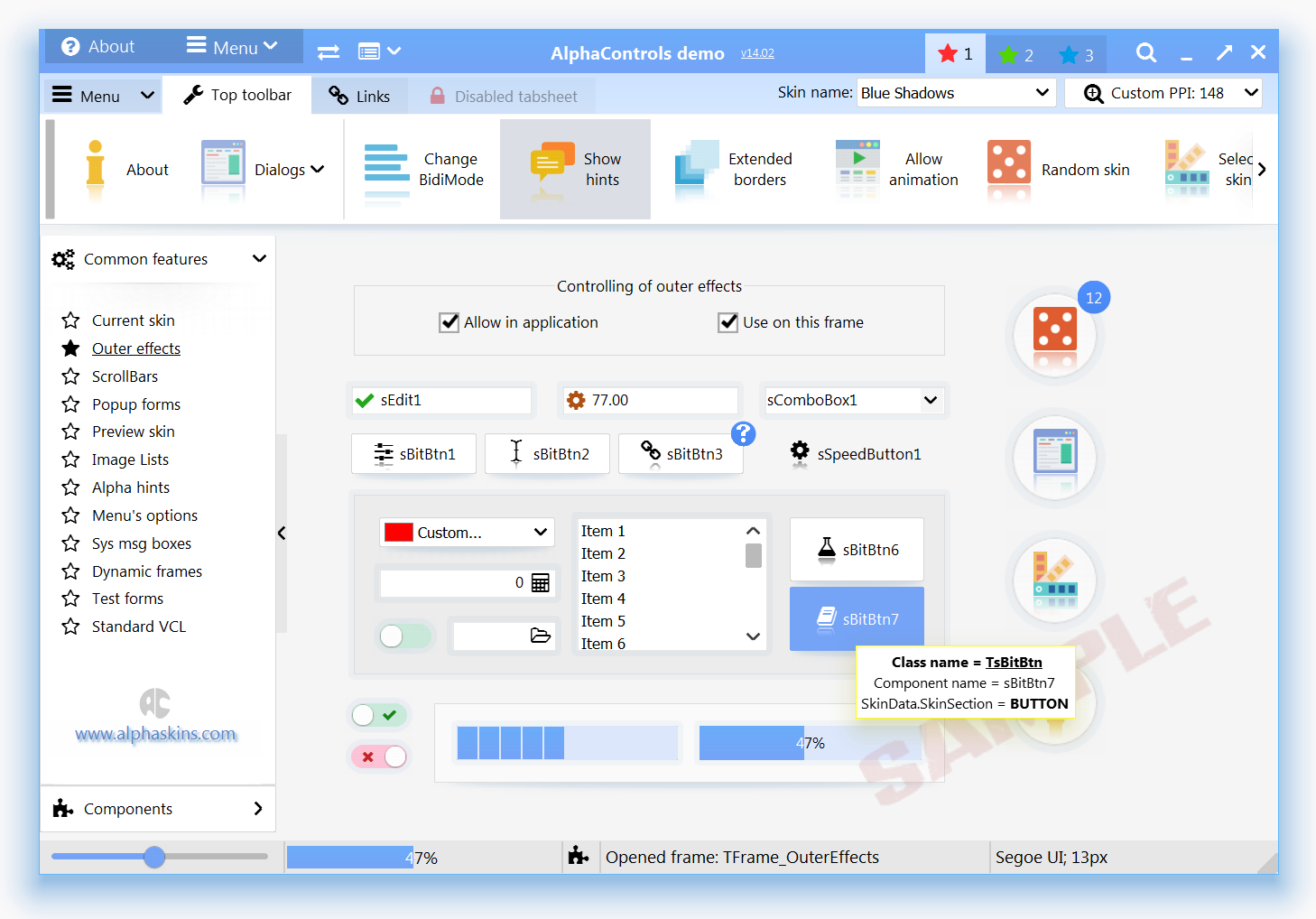Click the list box scroll down arrow
The height and width of the screenshot is (919, 1316).
click(x=754, y=636)
